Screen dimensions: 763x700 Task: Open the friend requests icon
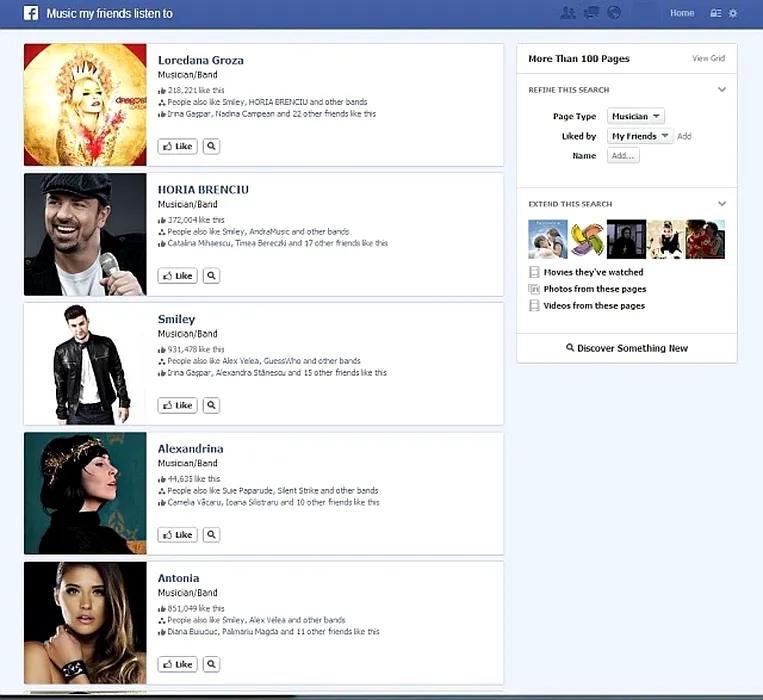pyautogui.click(x=568, y=13)
